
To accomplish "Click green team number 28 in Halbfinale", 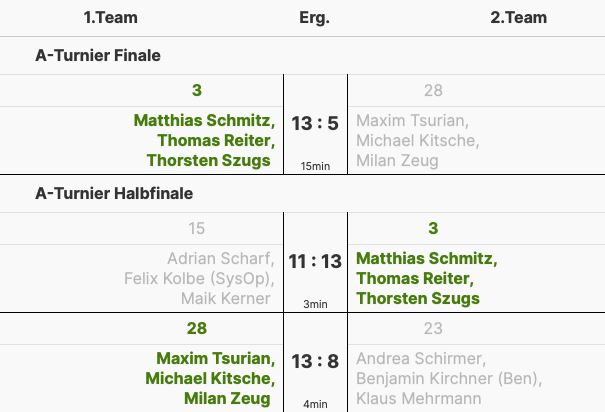I will point(196,328).
